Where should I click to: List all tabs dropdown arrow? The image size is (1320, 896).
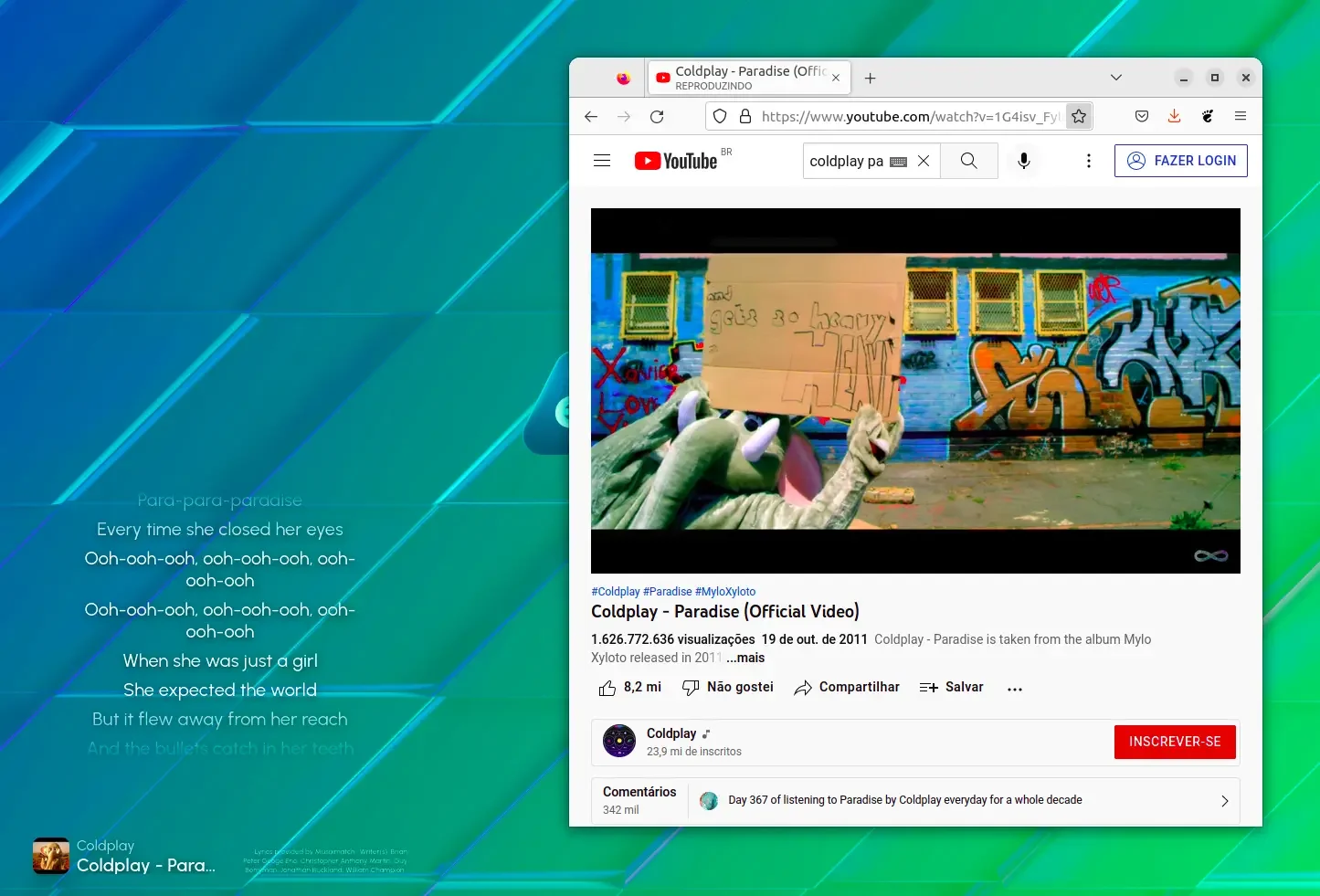1116,78
